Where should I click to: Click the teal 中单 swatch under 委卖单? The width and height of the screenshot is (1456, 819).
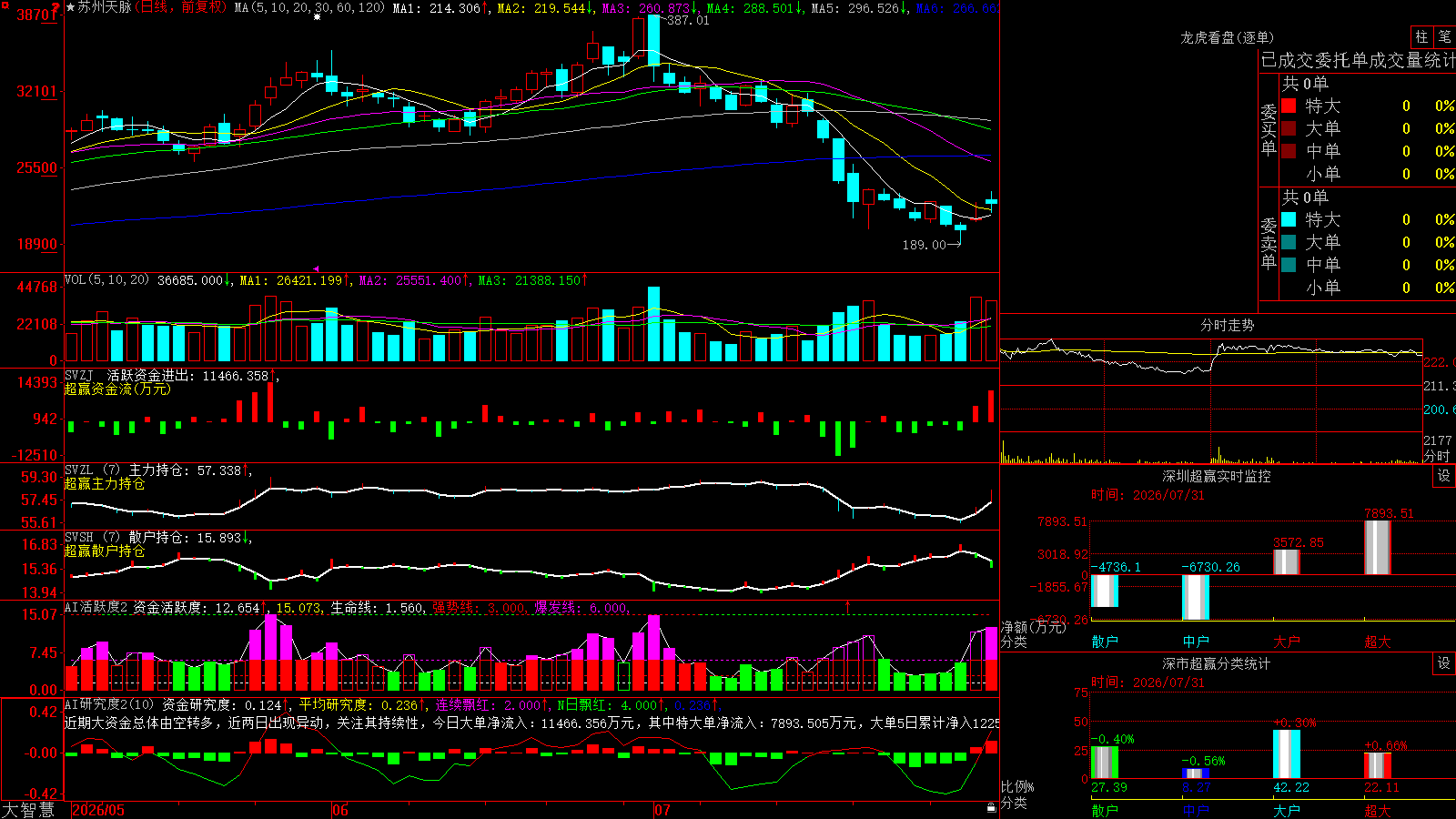tap(1289, 265)
